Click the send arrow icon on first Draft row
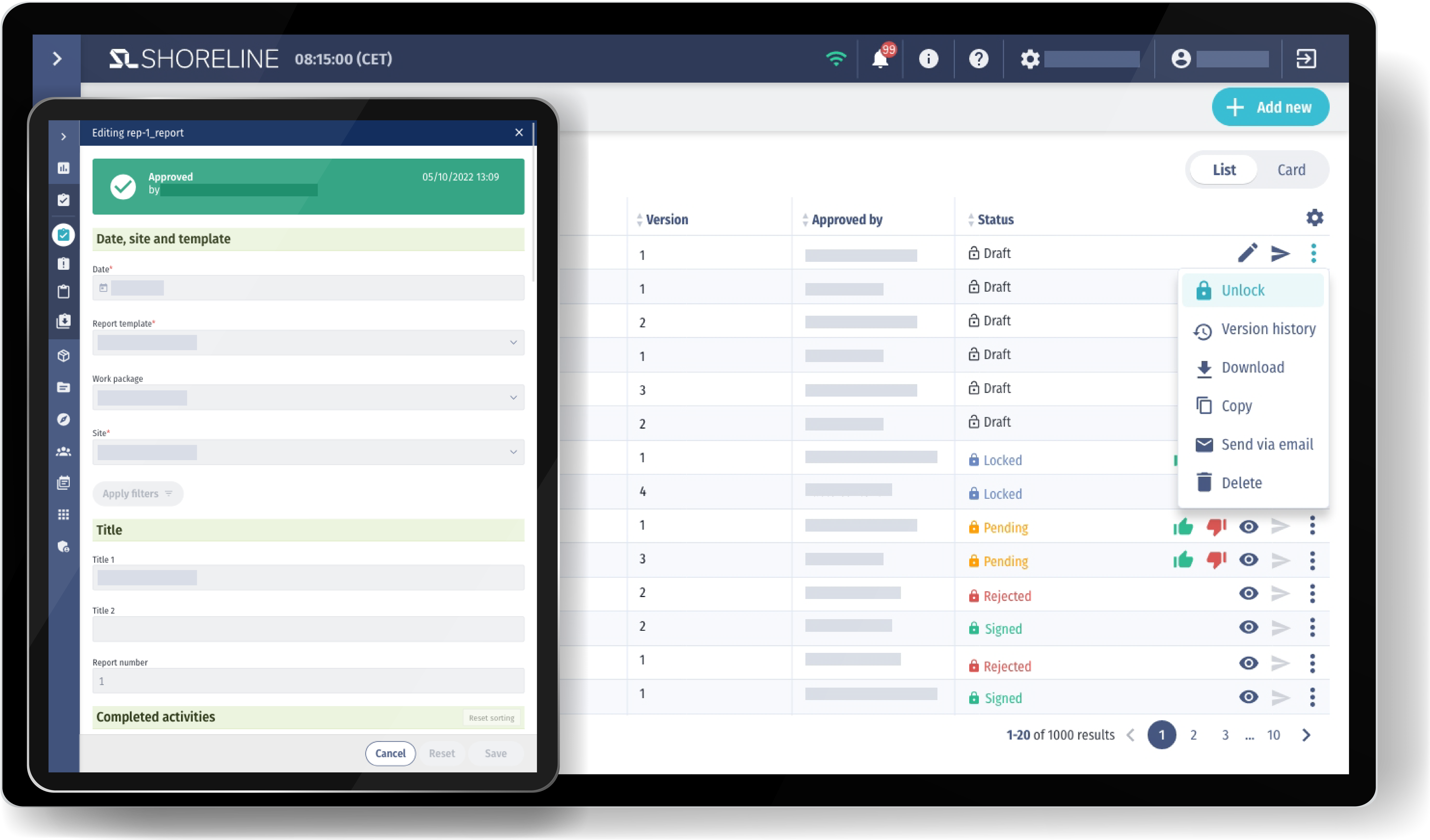The image size is (1430, 840). click(1280, 253)
